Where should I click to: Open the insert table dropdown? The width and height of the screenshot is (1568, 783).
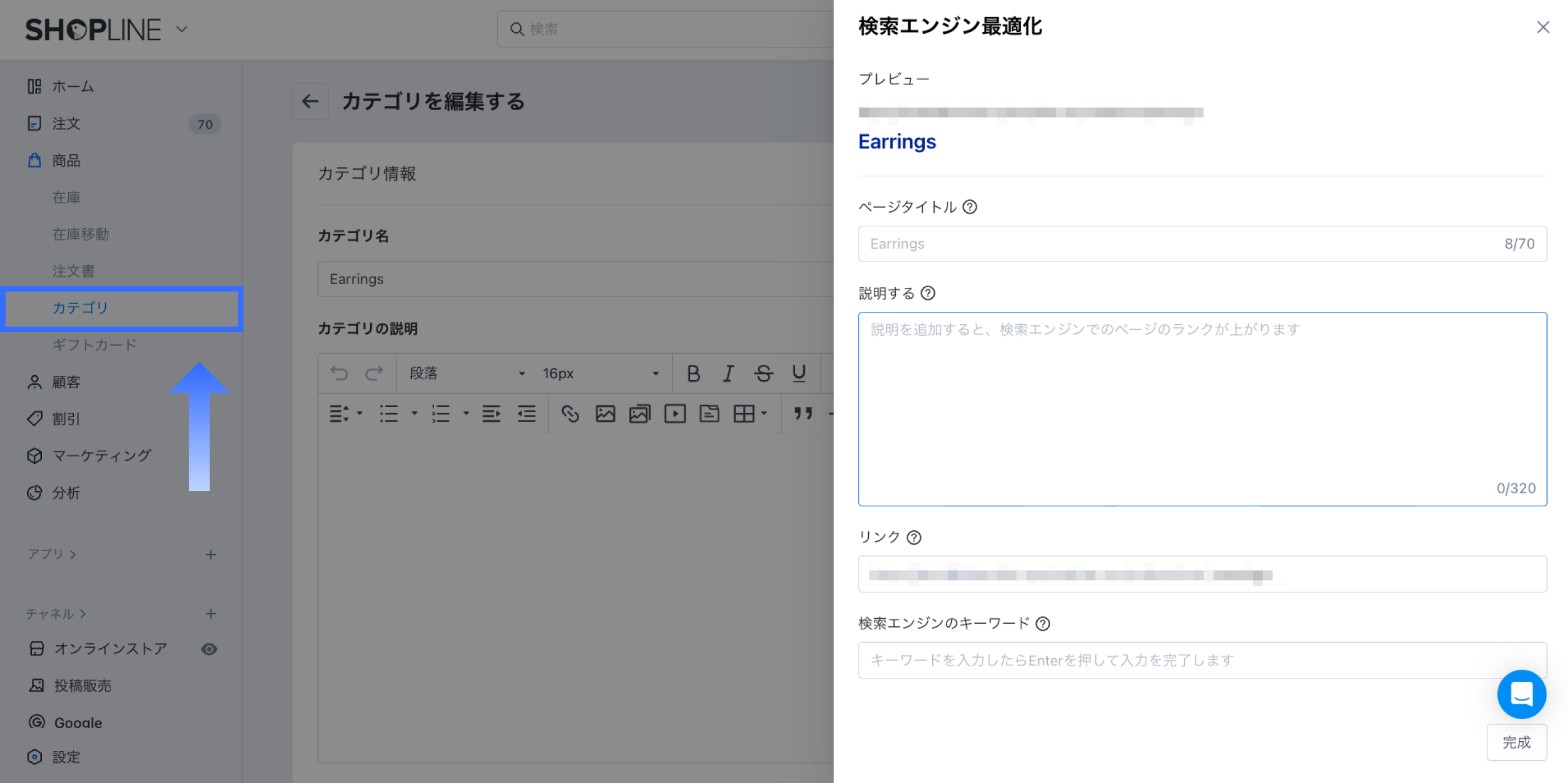click(750, 414)
